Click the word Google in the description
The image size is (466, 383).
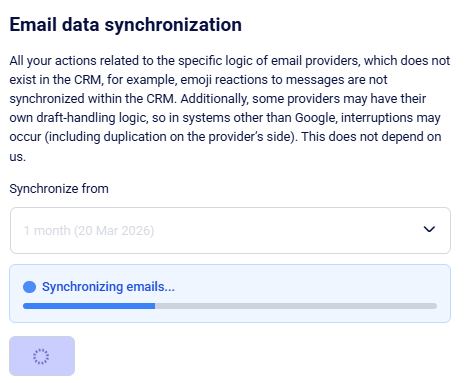coord(316,118)
